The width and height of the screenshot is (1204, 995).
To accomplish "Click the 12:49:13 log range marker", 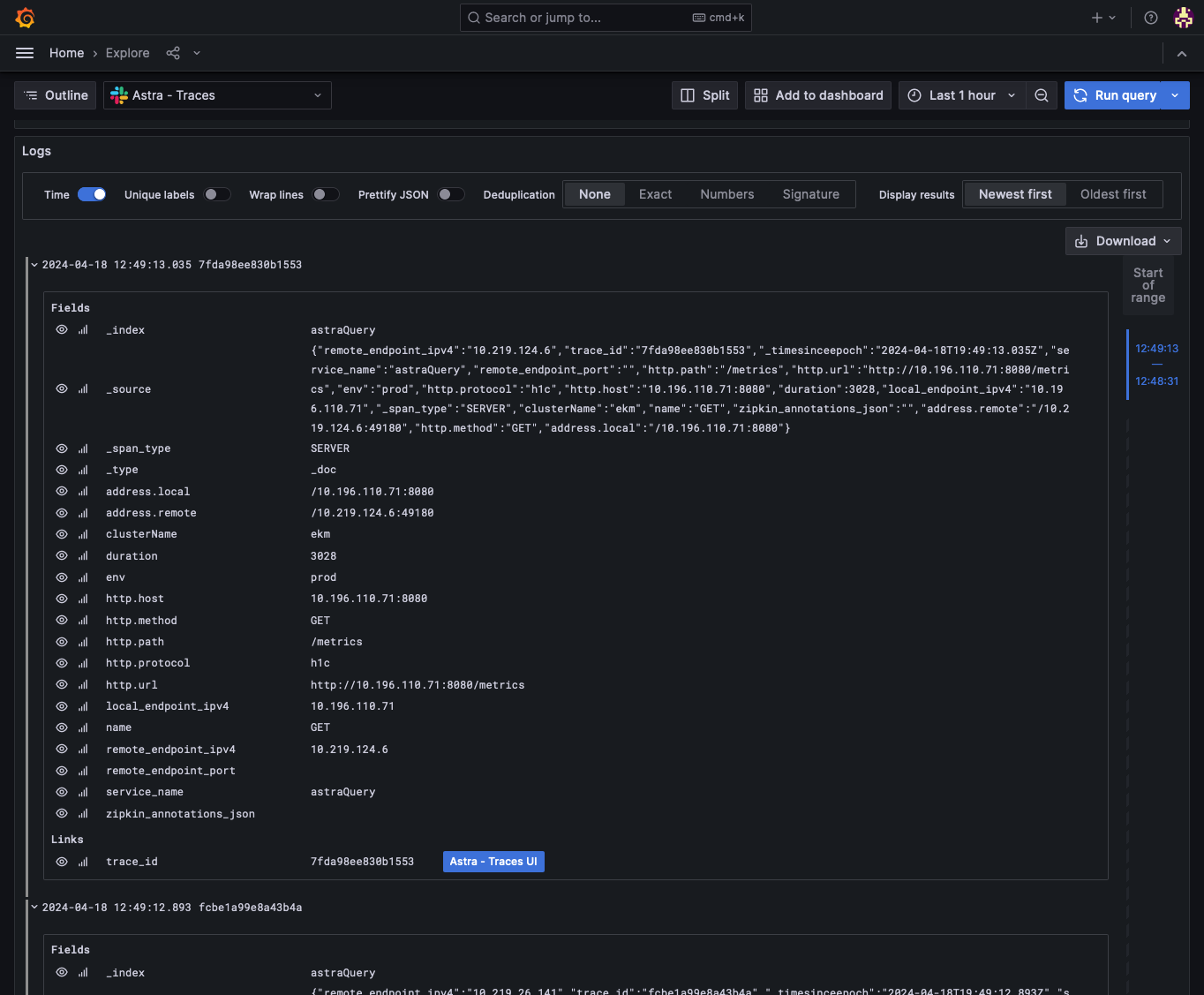I will point(1156,349).
